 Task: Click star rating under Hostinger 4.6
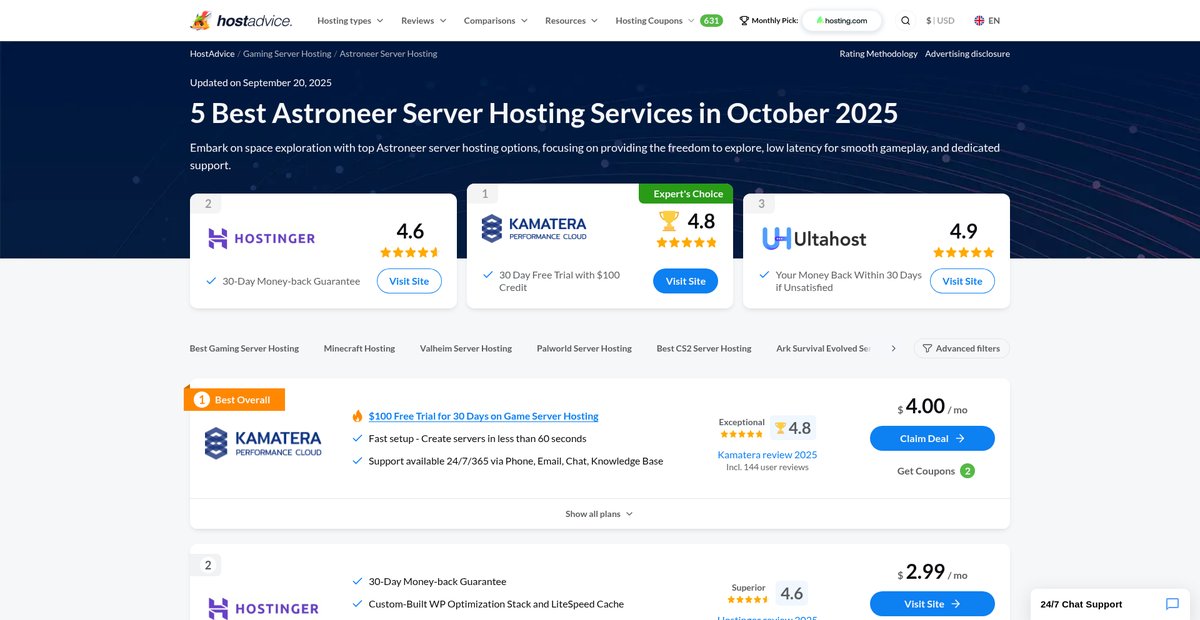pos(410,252)
